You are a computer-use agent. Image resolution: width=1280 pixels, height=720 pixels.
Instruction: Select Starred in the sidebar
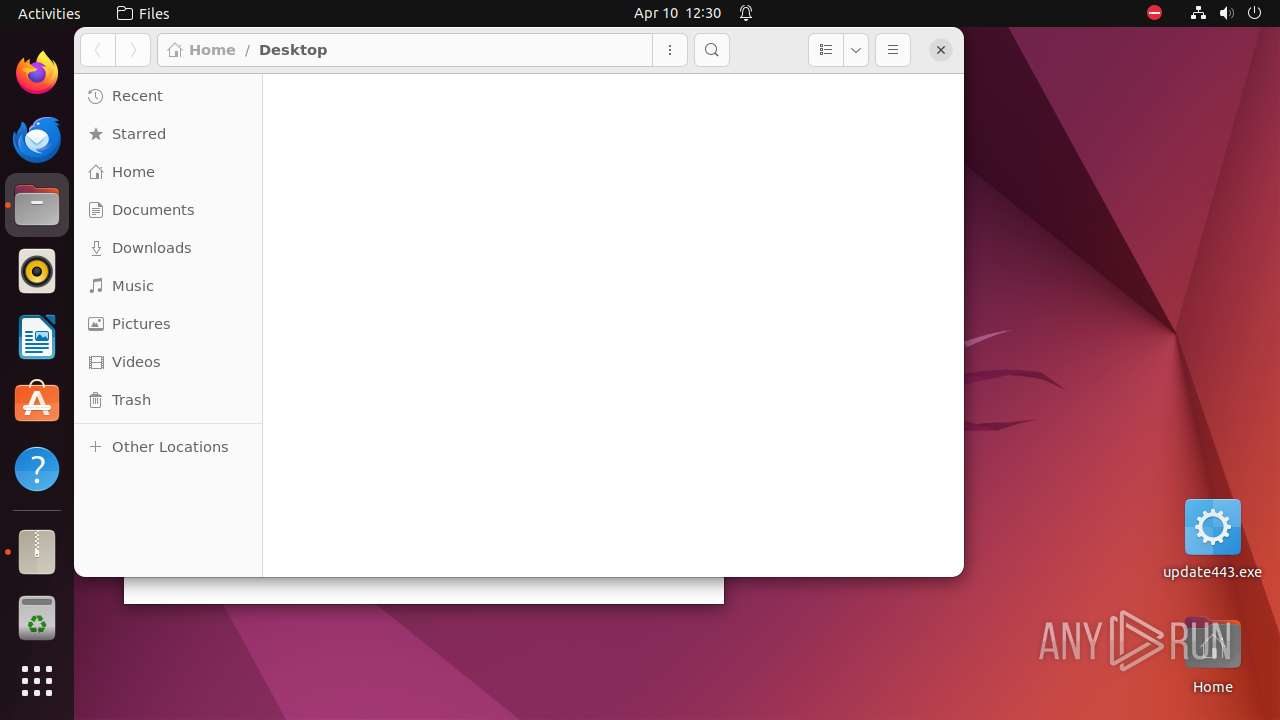pos(168,134)
